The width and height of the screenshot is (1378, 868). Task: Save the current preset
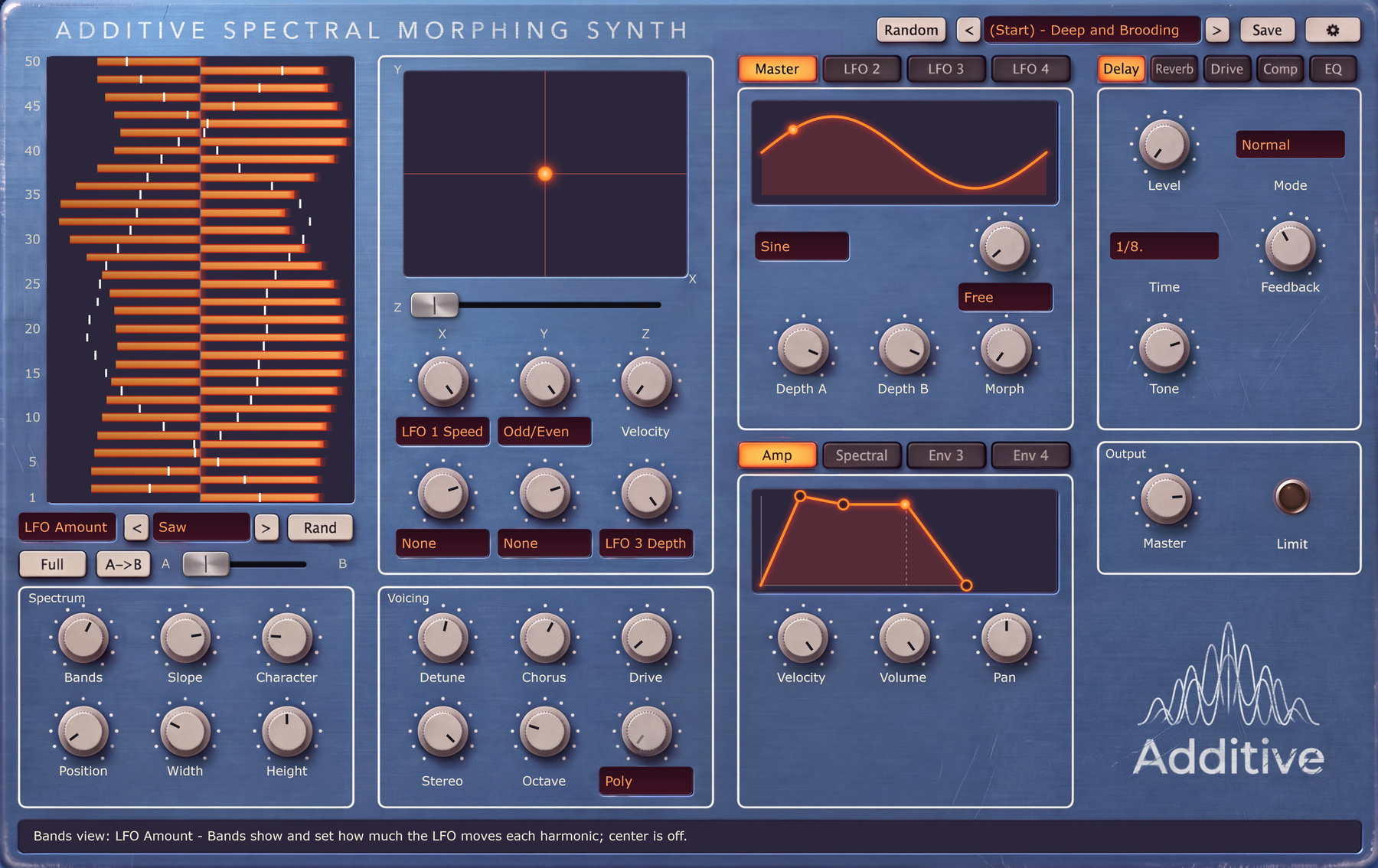(x=1267, y=30)
